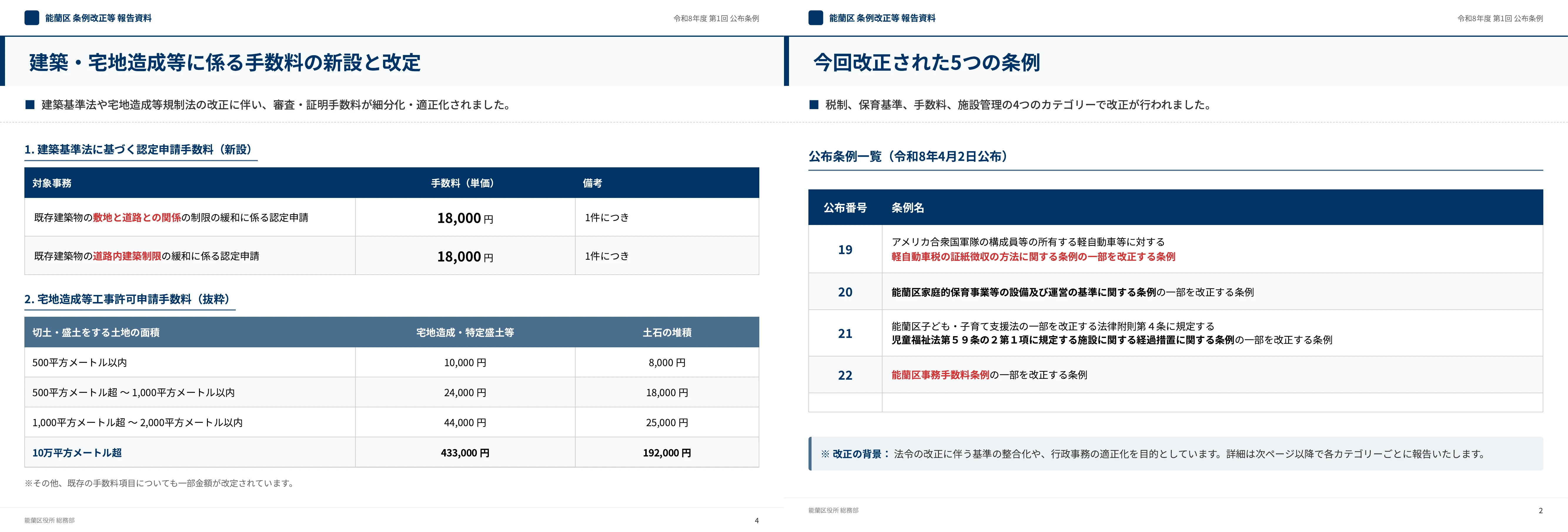Select the 18,000 円 fee in the 敷地と道路 row
The image size is (1568, 532).
tap(465, 218)
